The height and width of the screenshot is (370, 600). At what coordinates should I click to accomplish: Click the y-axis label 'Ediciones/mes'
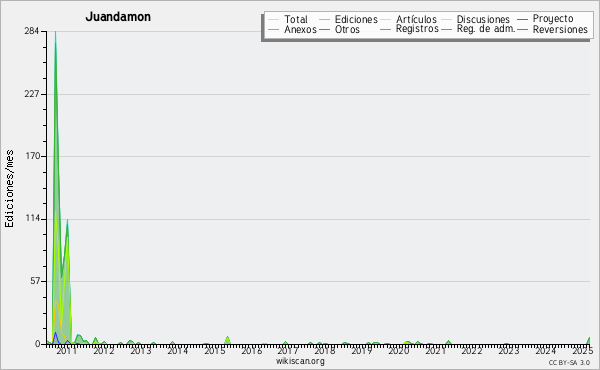click(9, 189)
